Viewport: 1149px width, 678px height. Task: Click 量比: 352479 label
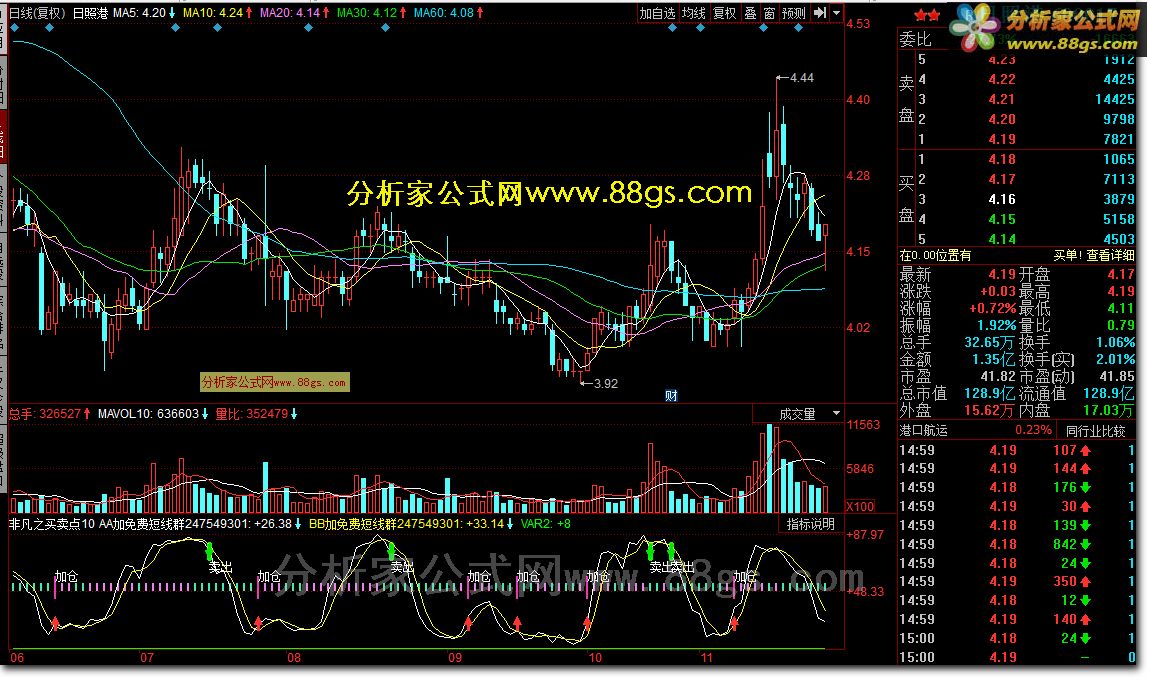coord(251,413)
